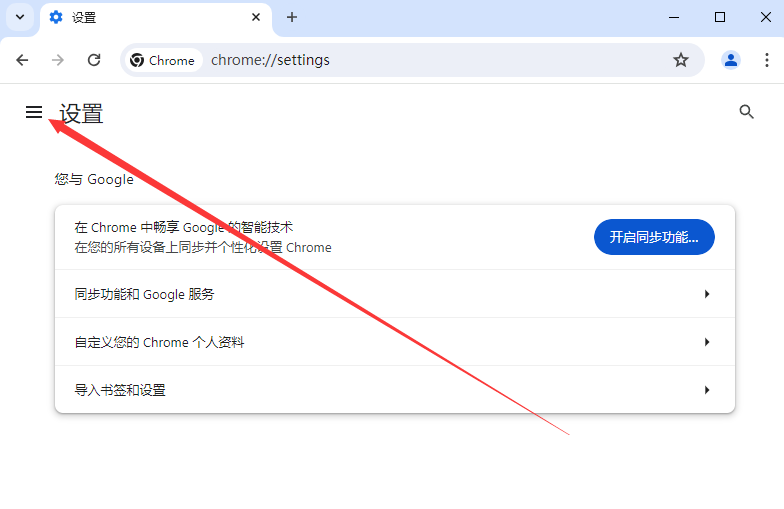Screen dimensions: 784x509
Task: Maximize the Chrome window
Action: (x=720, y=17)
